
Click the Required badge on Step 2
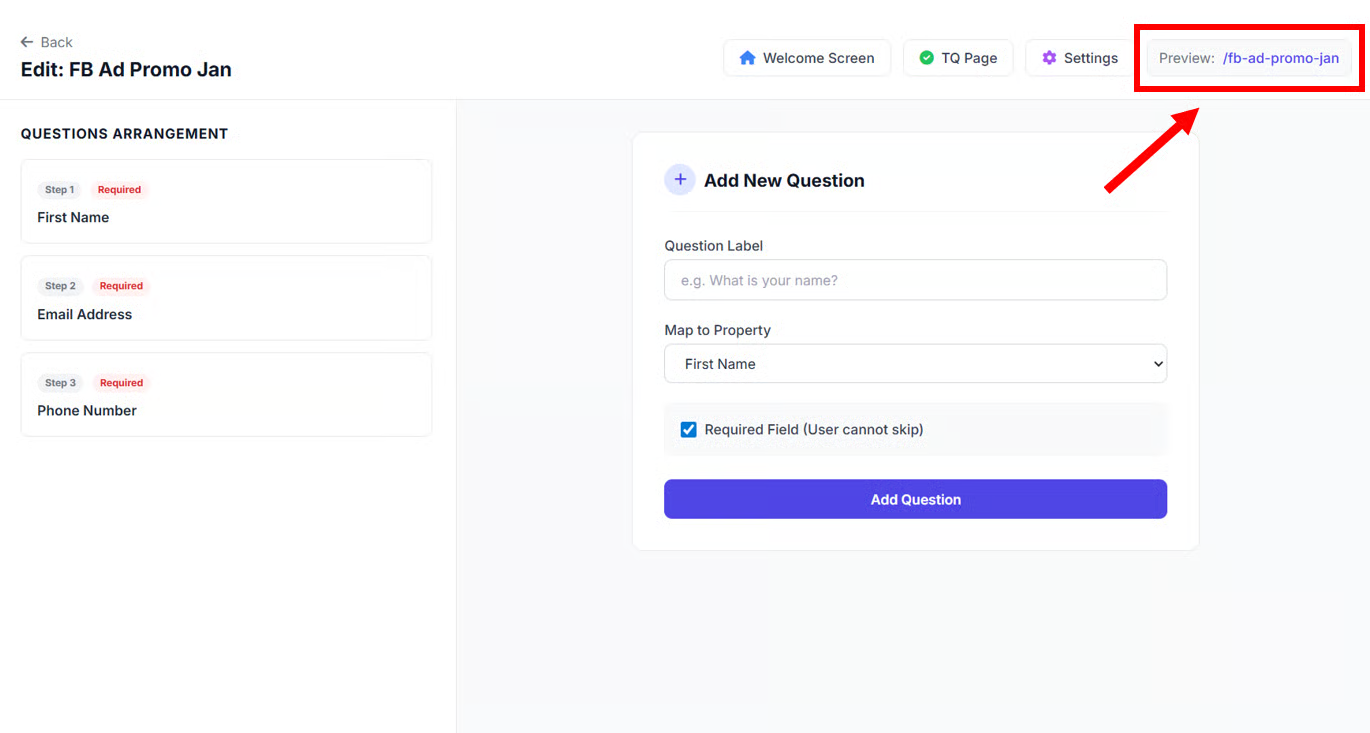tap(121, 286)
